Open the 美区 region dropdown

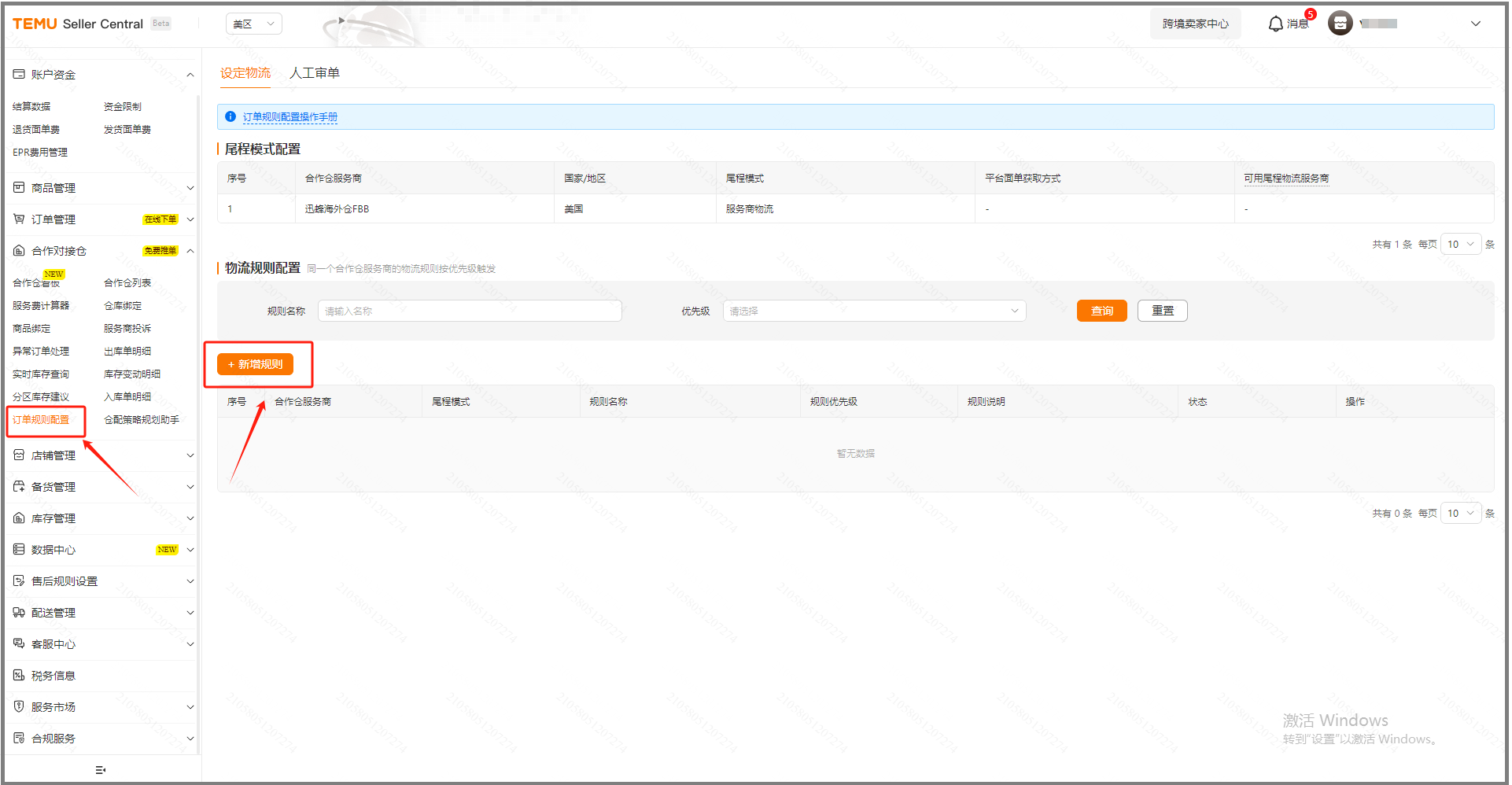coord(253,24)
